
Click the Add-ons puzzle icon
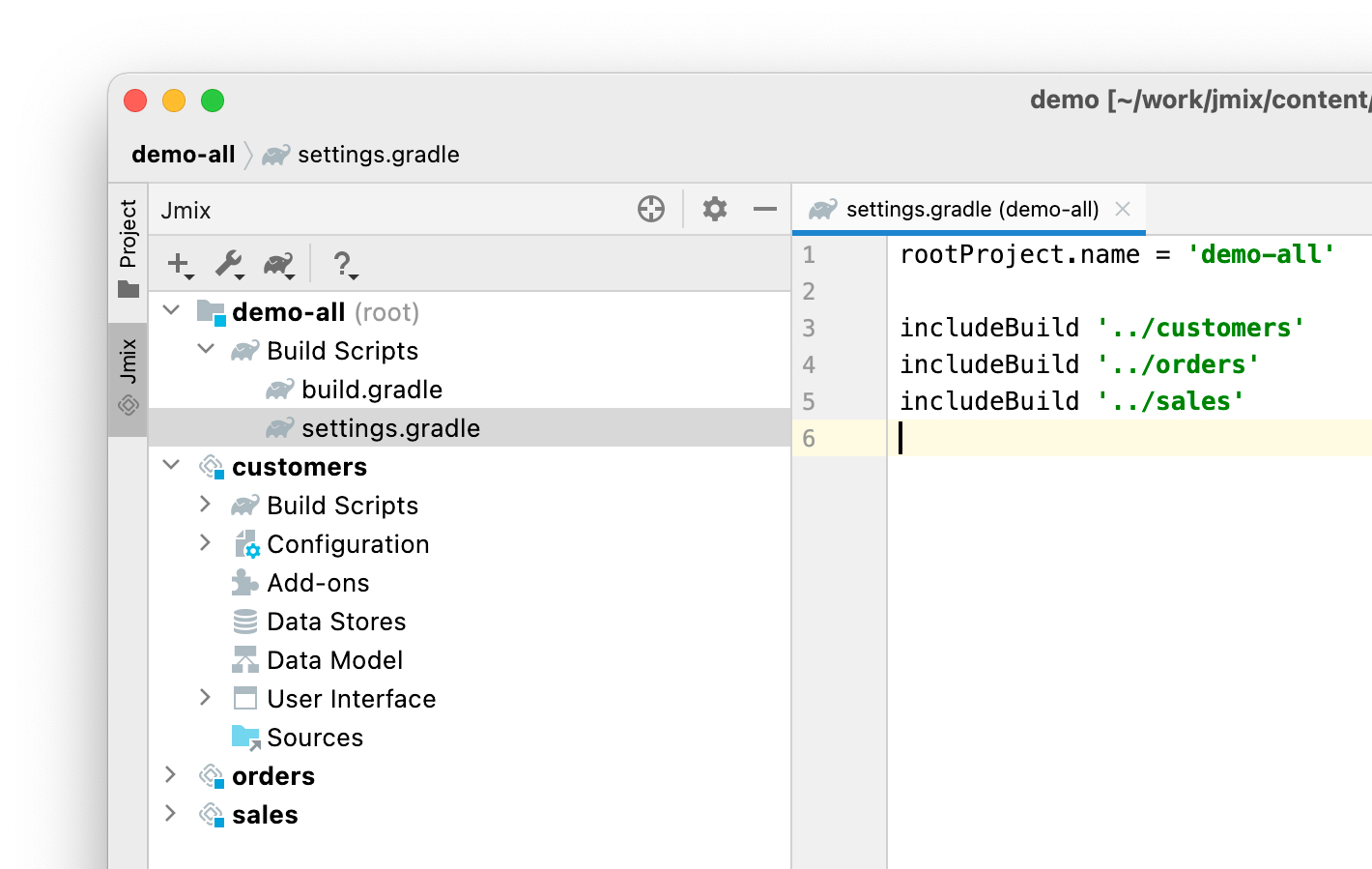(x=245, y=583)
